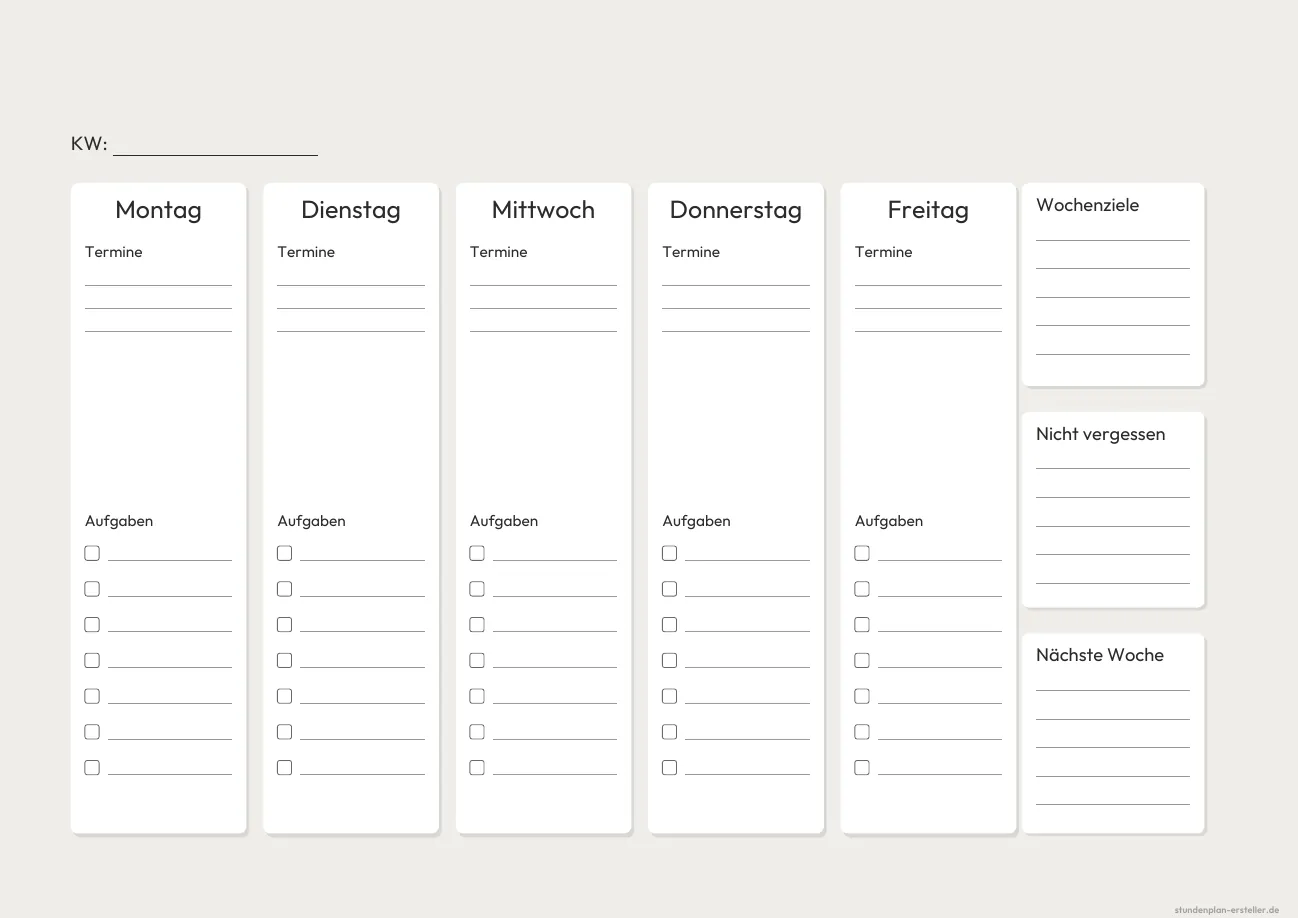Check the fourth Aufgaben checkbox under Mittwoch
The image size is (1298, 918).
coord(477,660)
